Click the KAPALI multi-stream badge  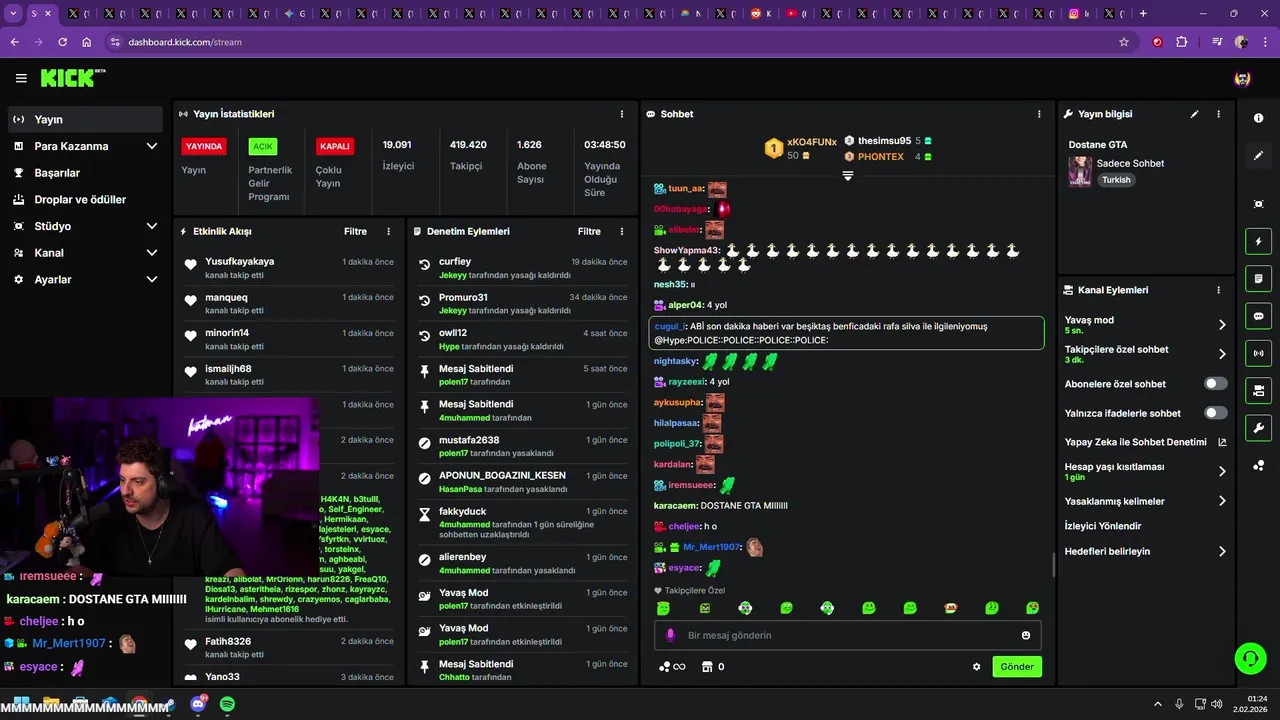[334, 146]
